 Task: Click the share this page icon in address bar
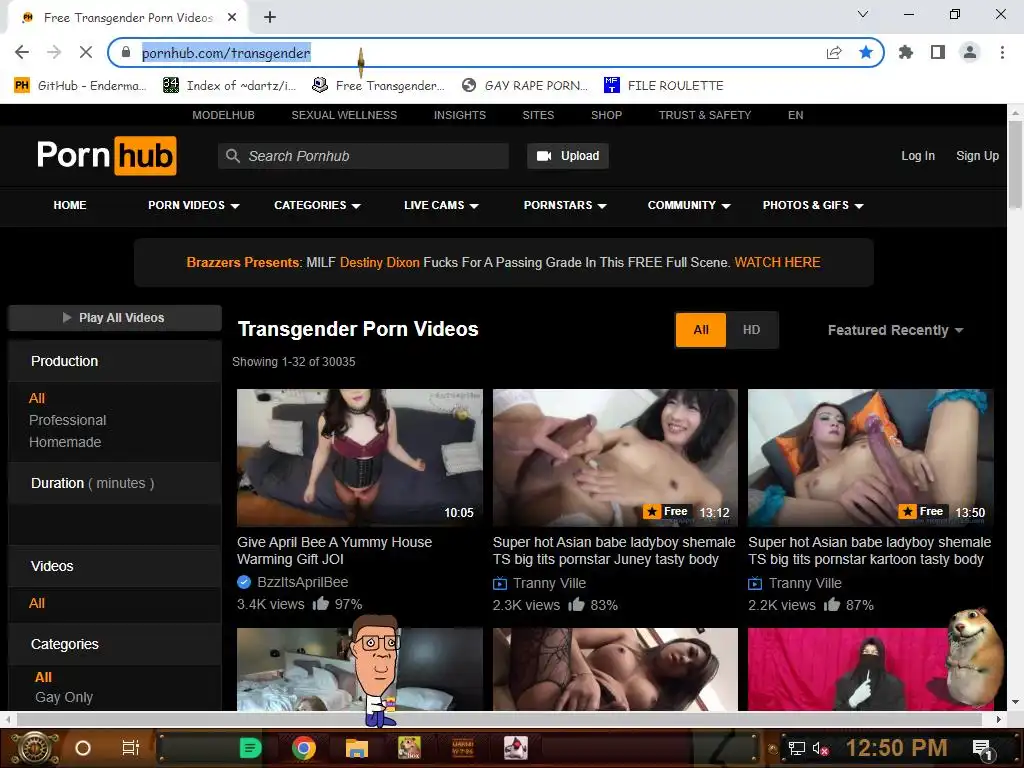tap(834, 52)
